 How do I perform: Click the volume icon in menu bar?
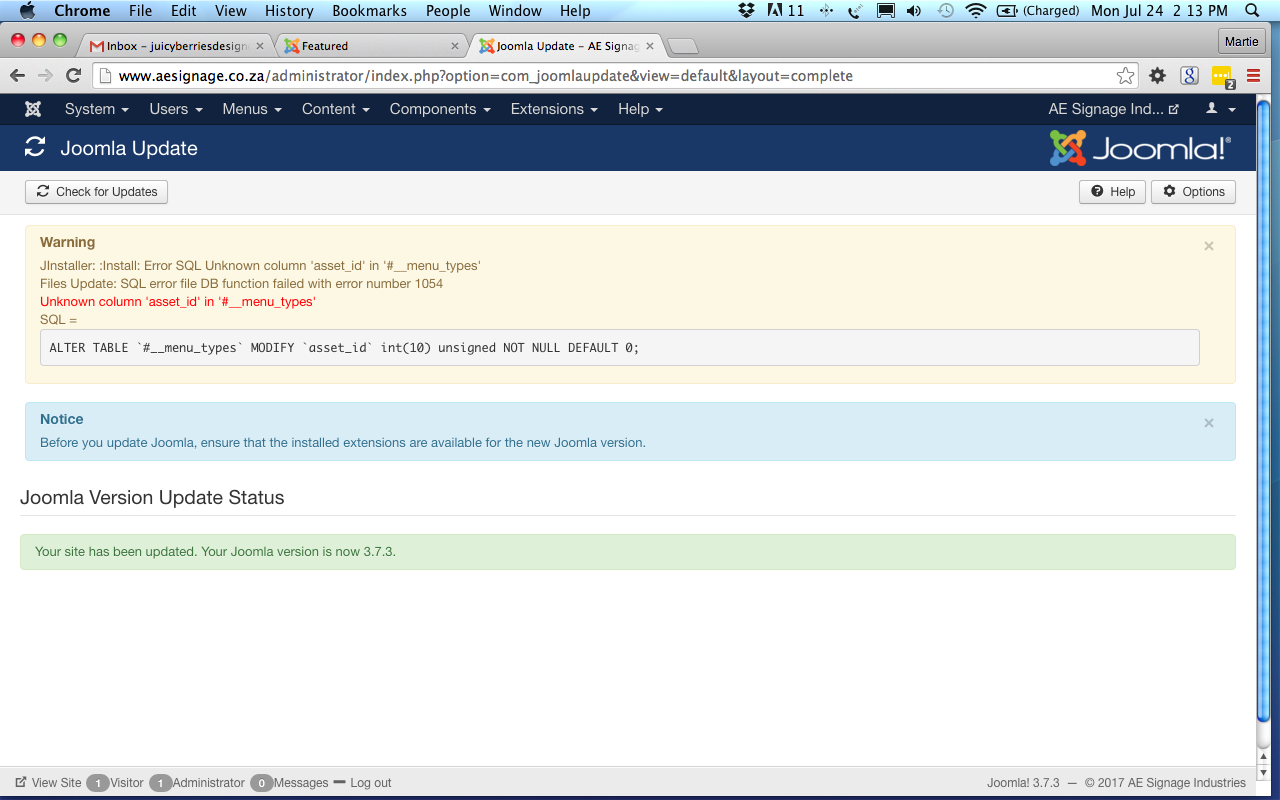pos(914,11)
